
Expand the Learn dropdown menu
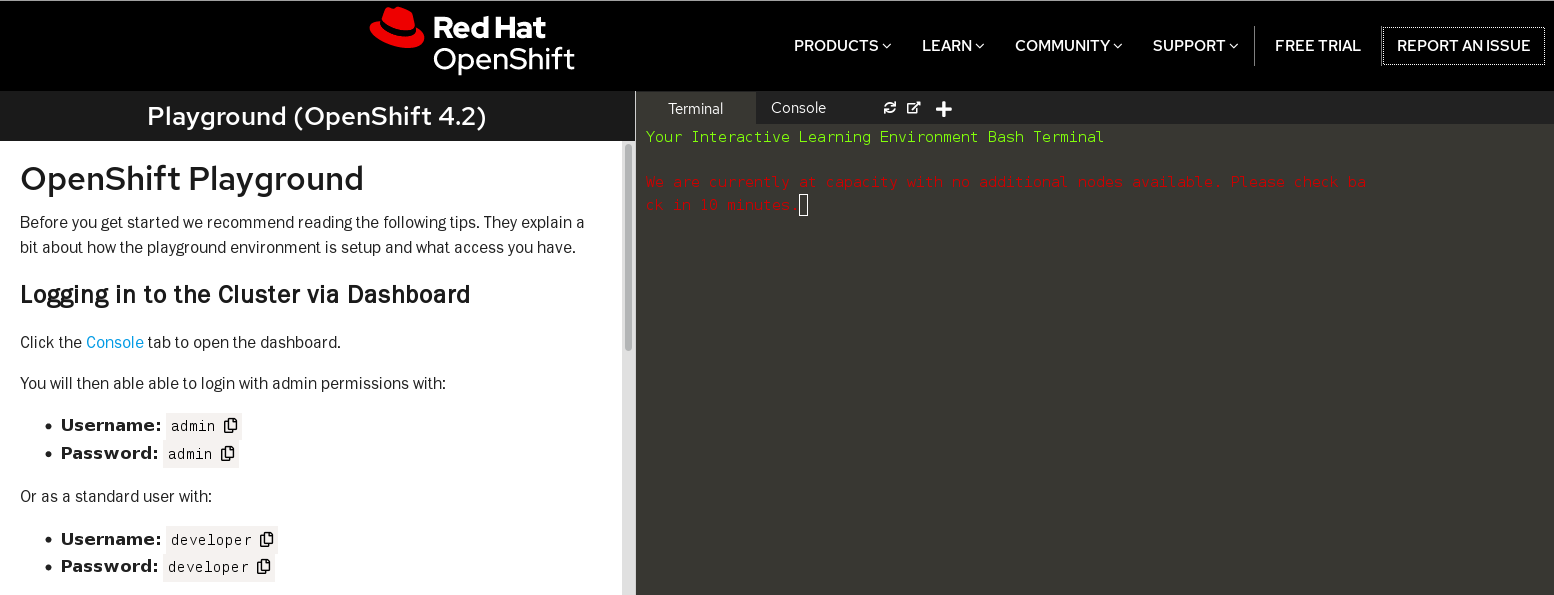pyautogui.click(x=952, y=46)
